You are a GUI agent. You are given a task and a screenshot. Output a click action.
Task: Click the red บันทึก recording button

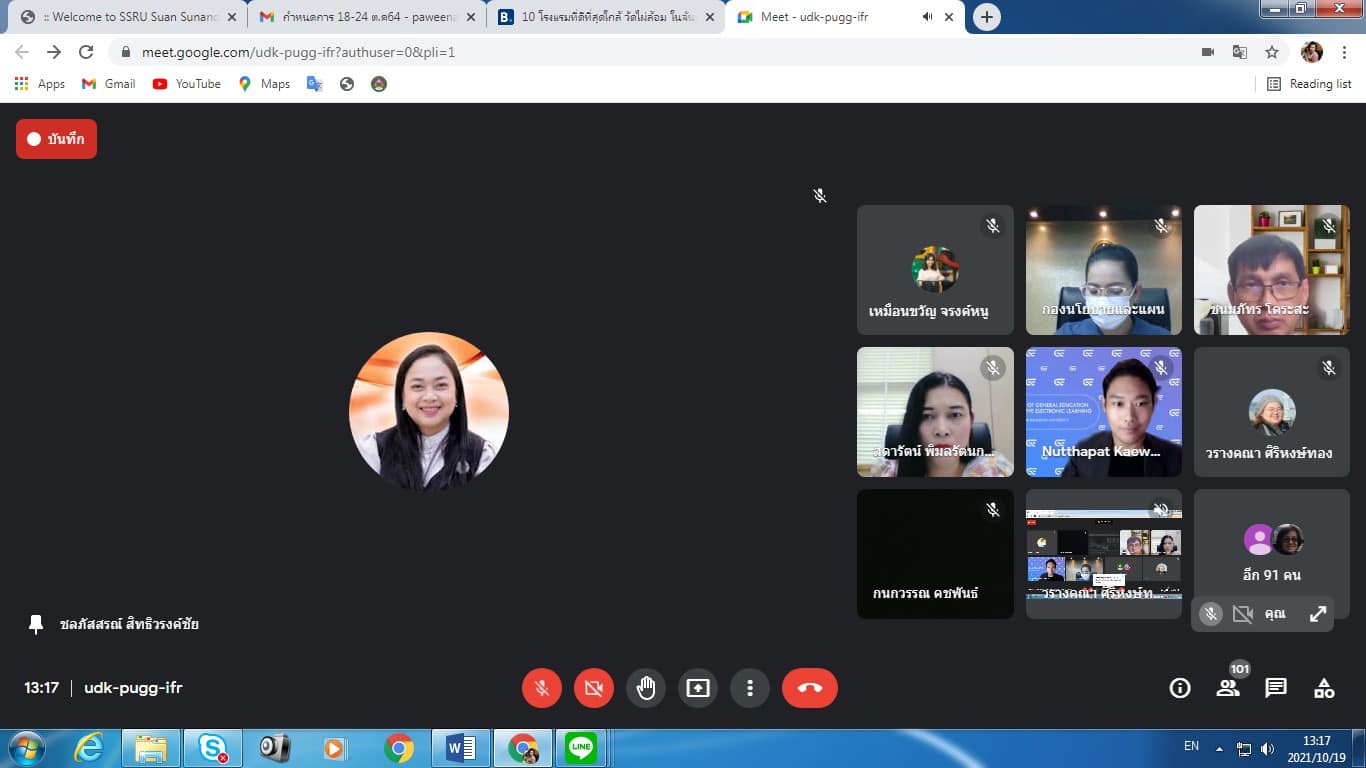[x=56, y=139]
